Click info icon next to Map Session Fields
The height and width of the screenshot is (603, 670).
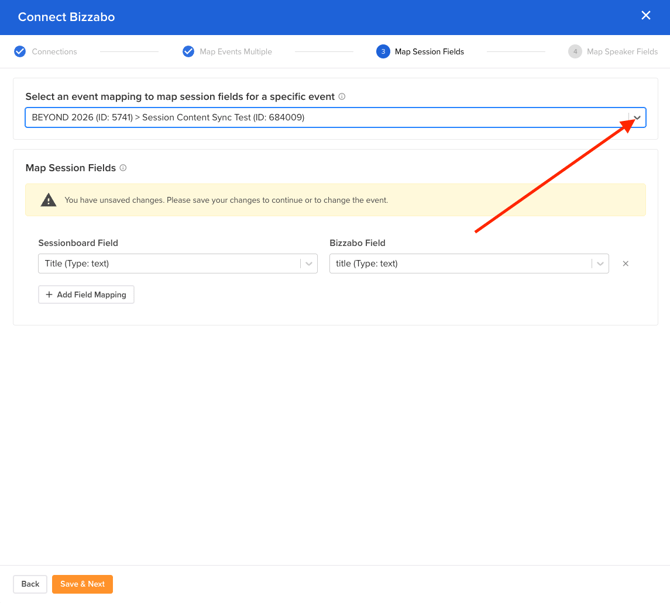coord(123,168)
